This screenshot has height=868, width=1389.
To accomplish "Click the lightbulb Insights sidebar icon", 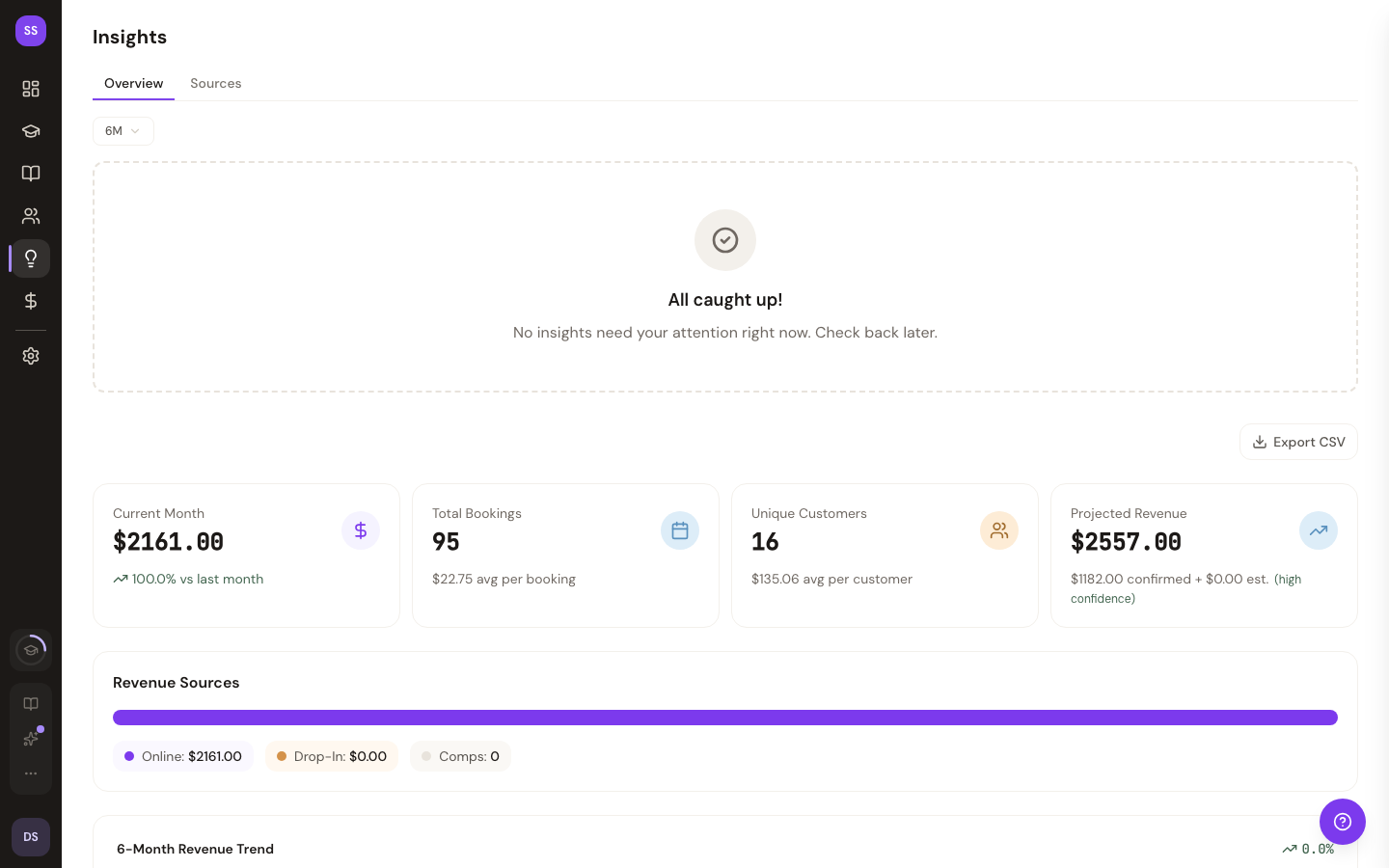I will [31, 258].
